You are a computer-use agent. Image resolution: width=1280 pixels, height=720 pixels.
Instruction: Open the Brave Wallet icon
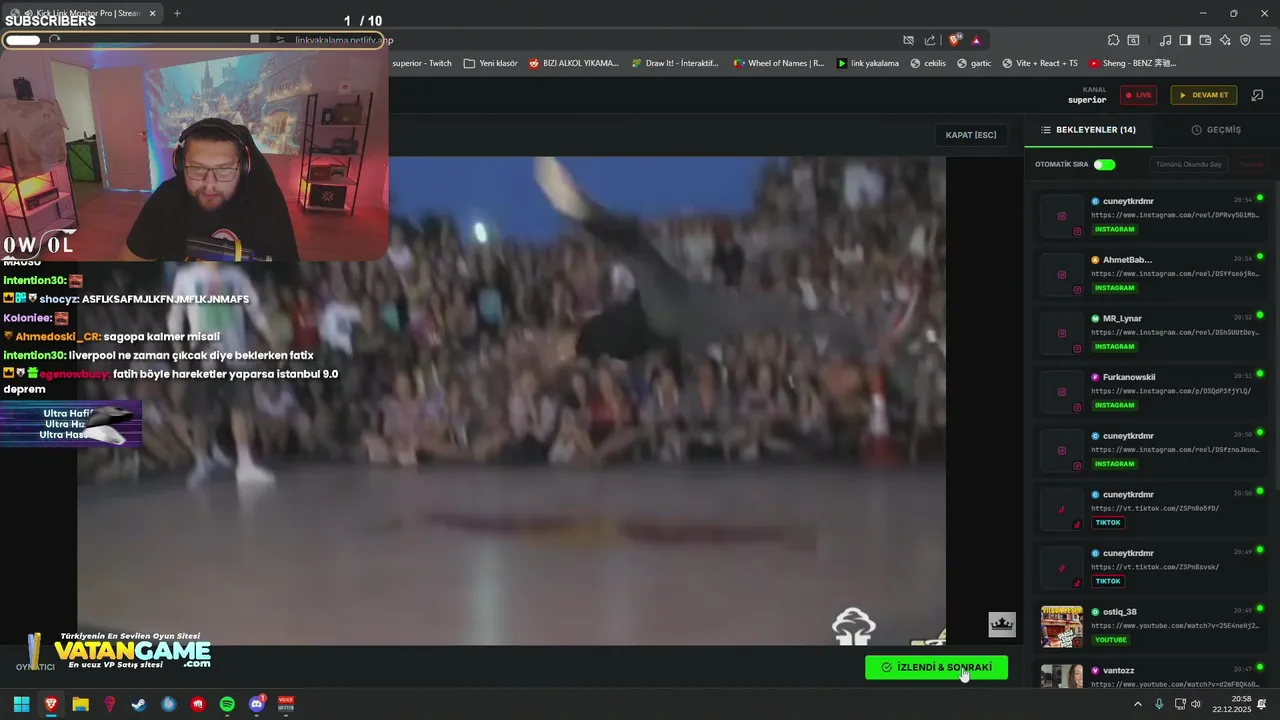[1205, 40]
